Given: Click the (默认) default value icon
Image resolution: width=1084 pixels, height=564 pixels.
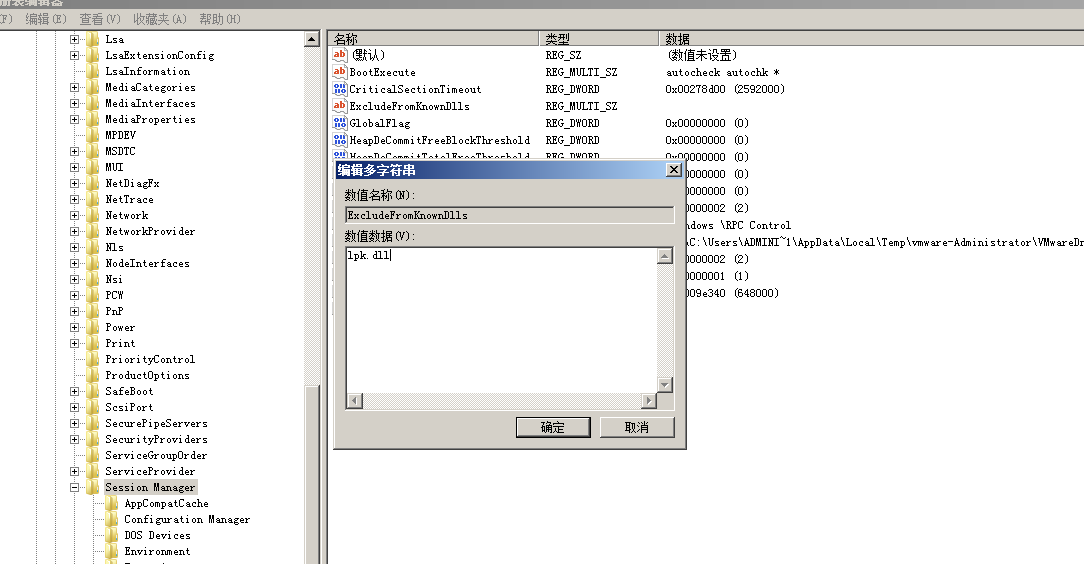Looking at the screenshot, I should pos(339,55).
